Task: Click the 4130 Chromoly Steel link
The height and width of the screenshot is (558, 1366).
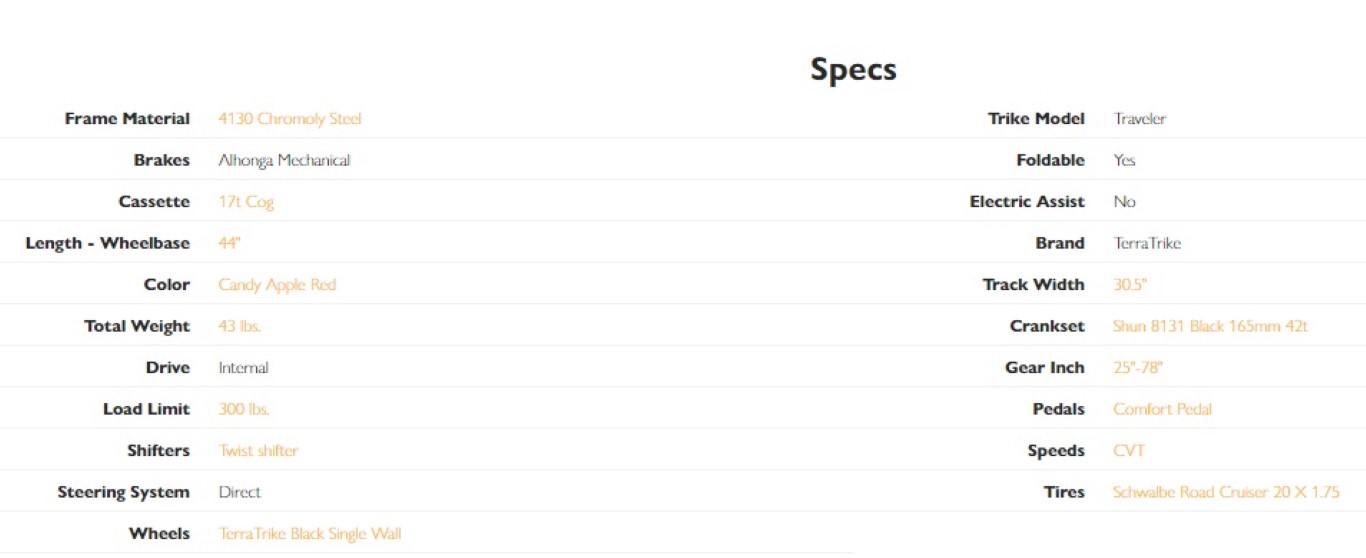Action: pyautogui.click(x=290, y=119)
